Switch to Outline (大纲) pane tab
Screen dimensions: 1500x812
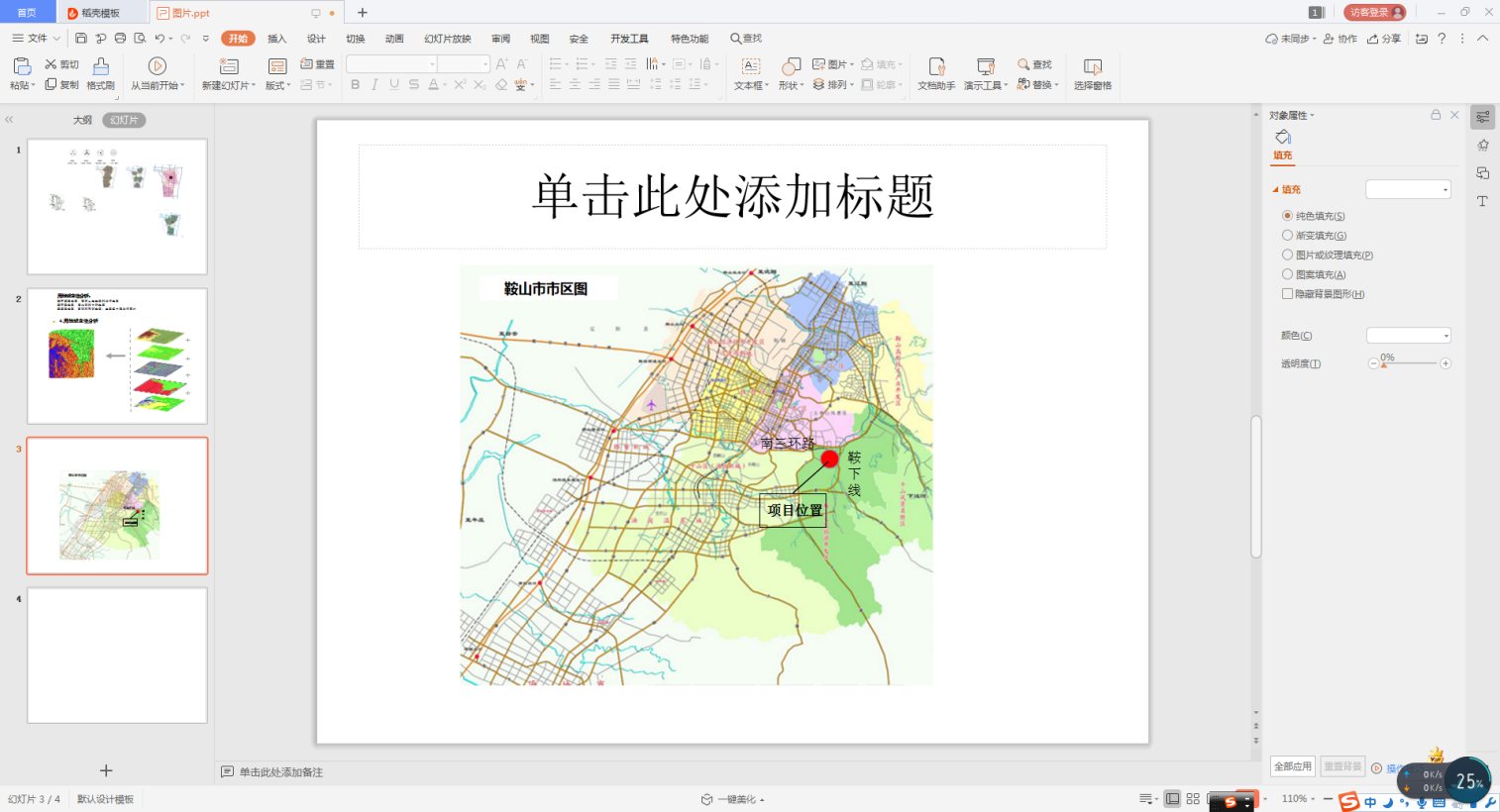(82, 120)
